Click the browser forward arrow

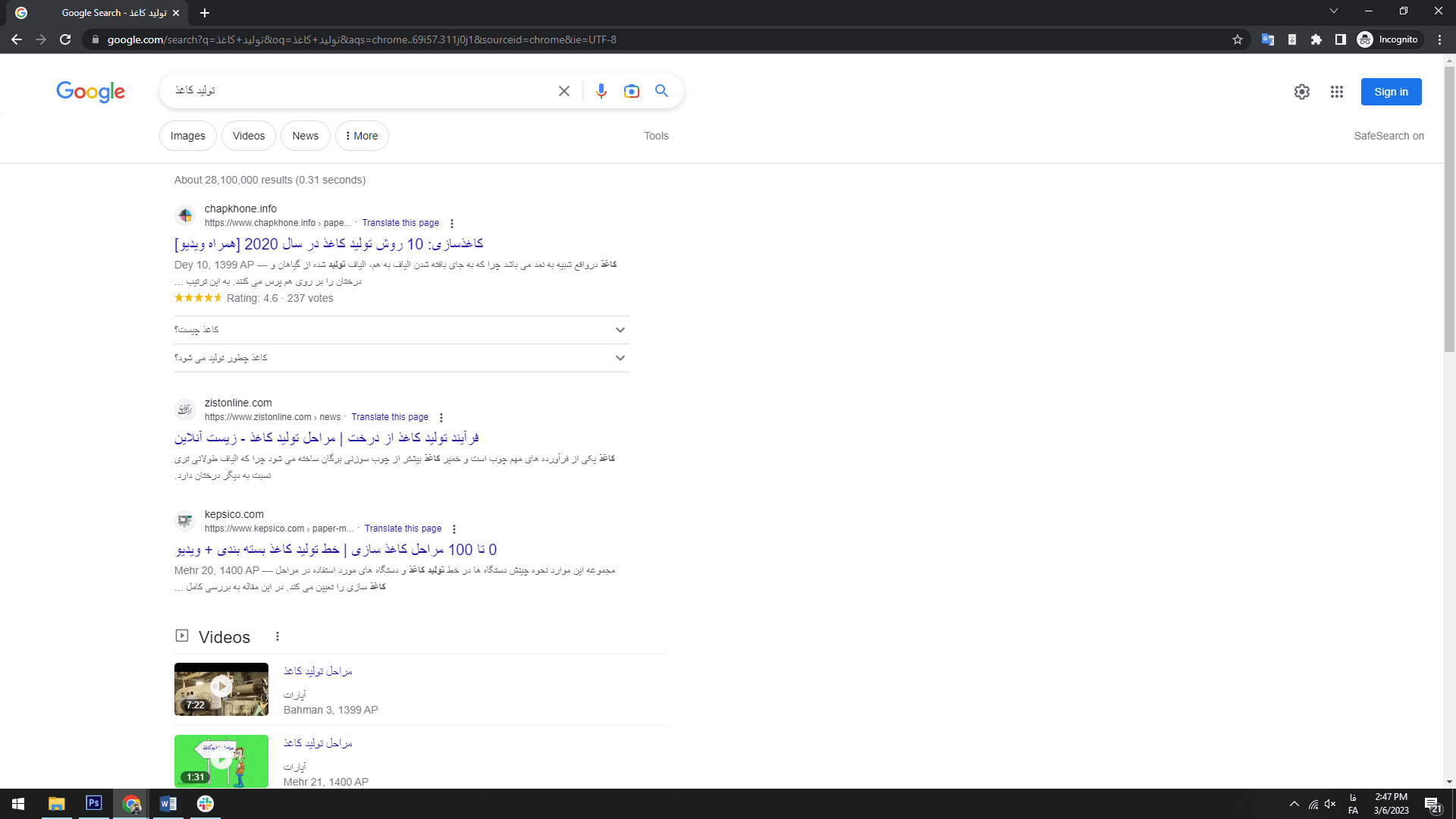(x=41, y=39)
